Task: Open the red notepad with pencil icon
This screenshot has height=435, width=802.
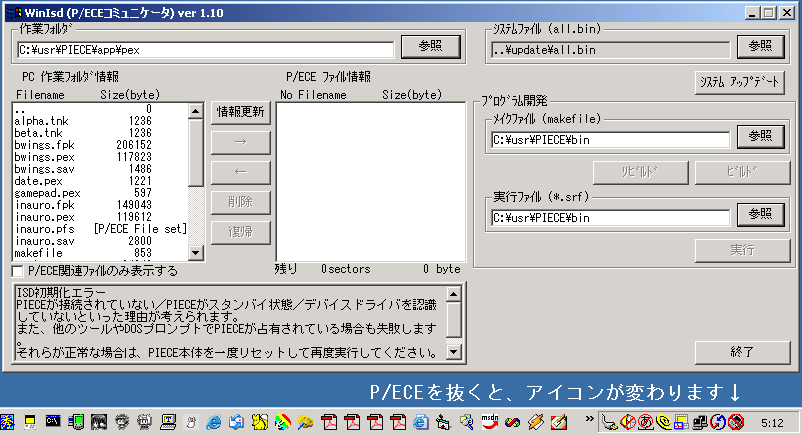Action: 559,422
